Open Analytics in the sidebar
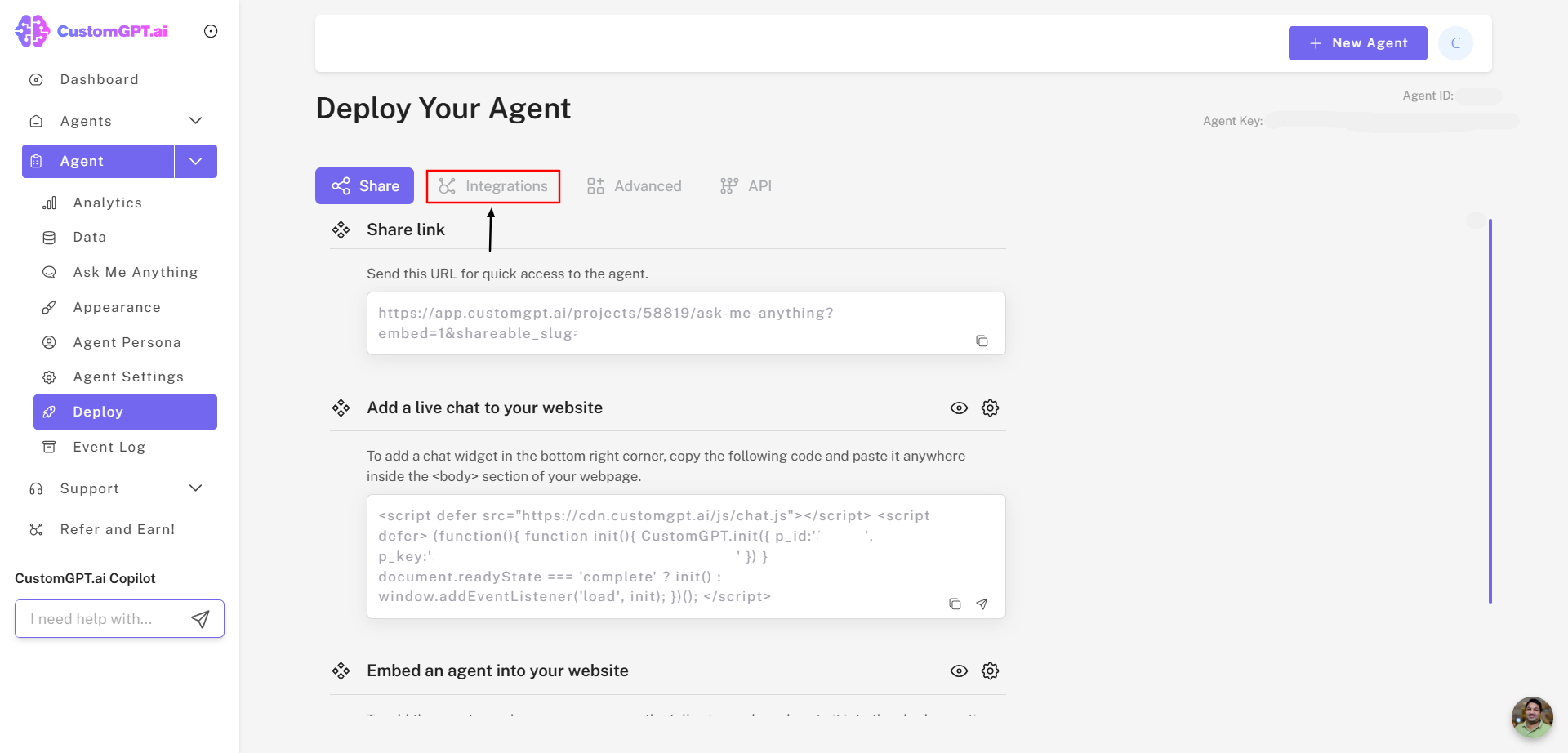1568x753 pixels. pyautogui.click(x=107, y=203)
